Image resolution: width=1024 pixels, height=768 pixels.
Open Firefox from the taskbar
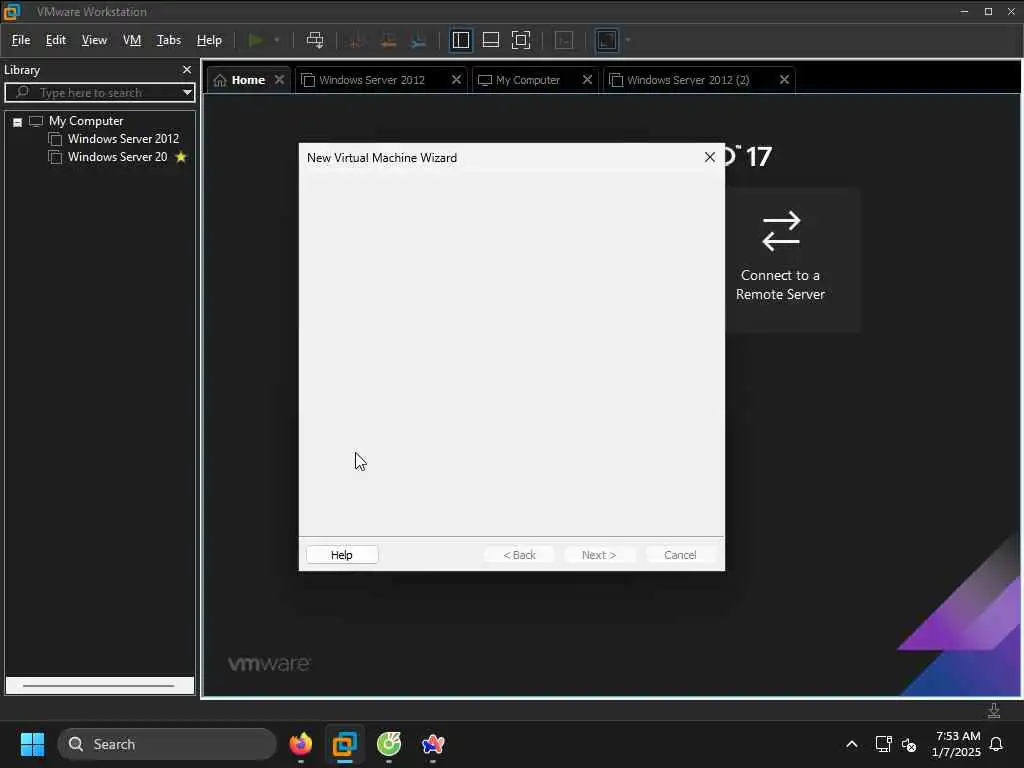tap(300, 744)
